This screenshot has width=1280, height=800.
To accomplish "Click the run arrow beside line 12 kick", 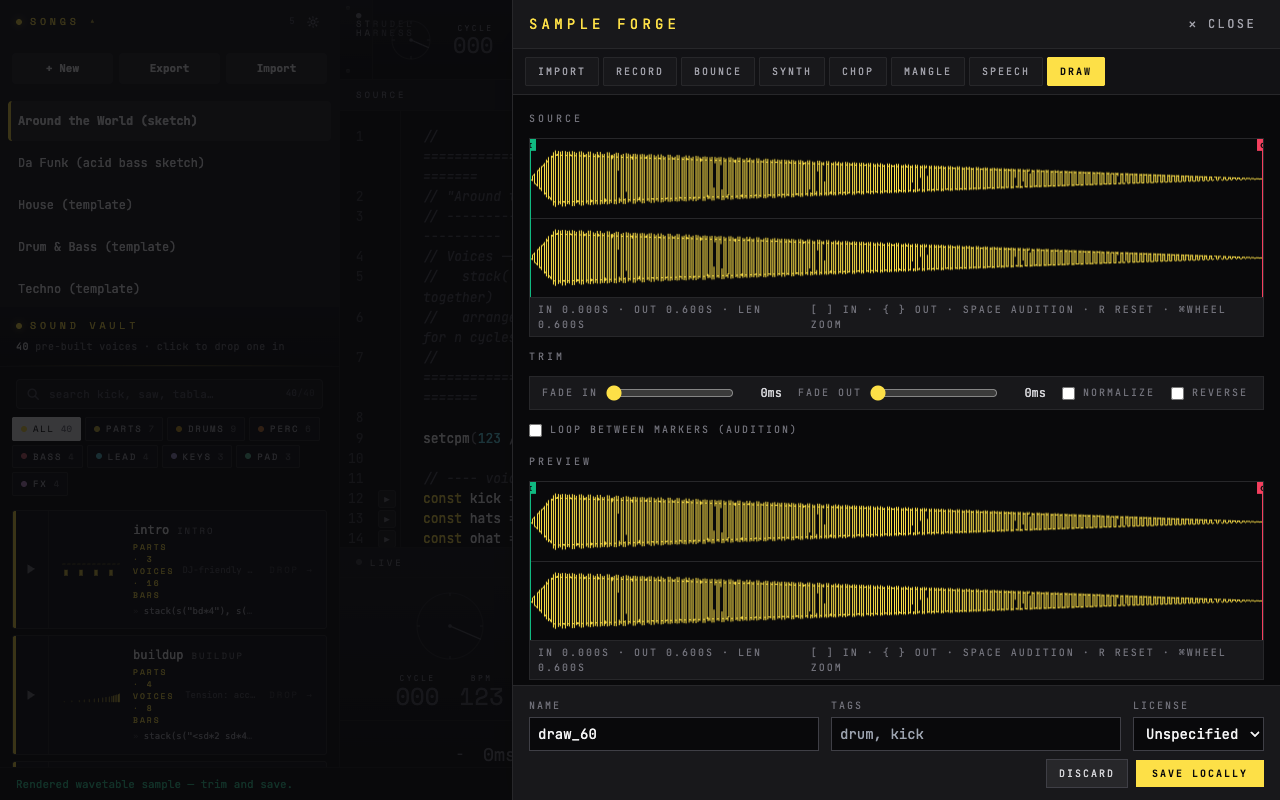I will [x=386, y=499].
